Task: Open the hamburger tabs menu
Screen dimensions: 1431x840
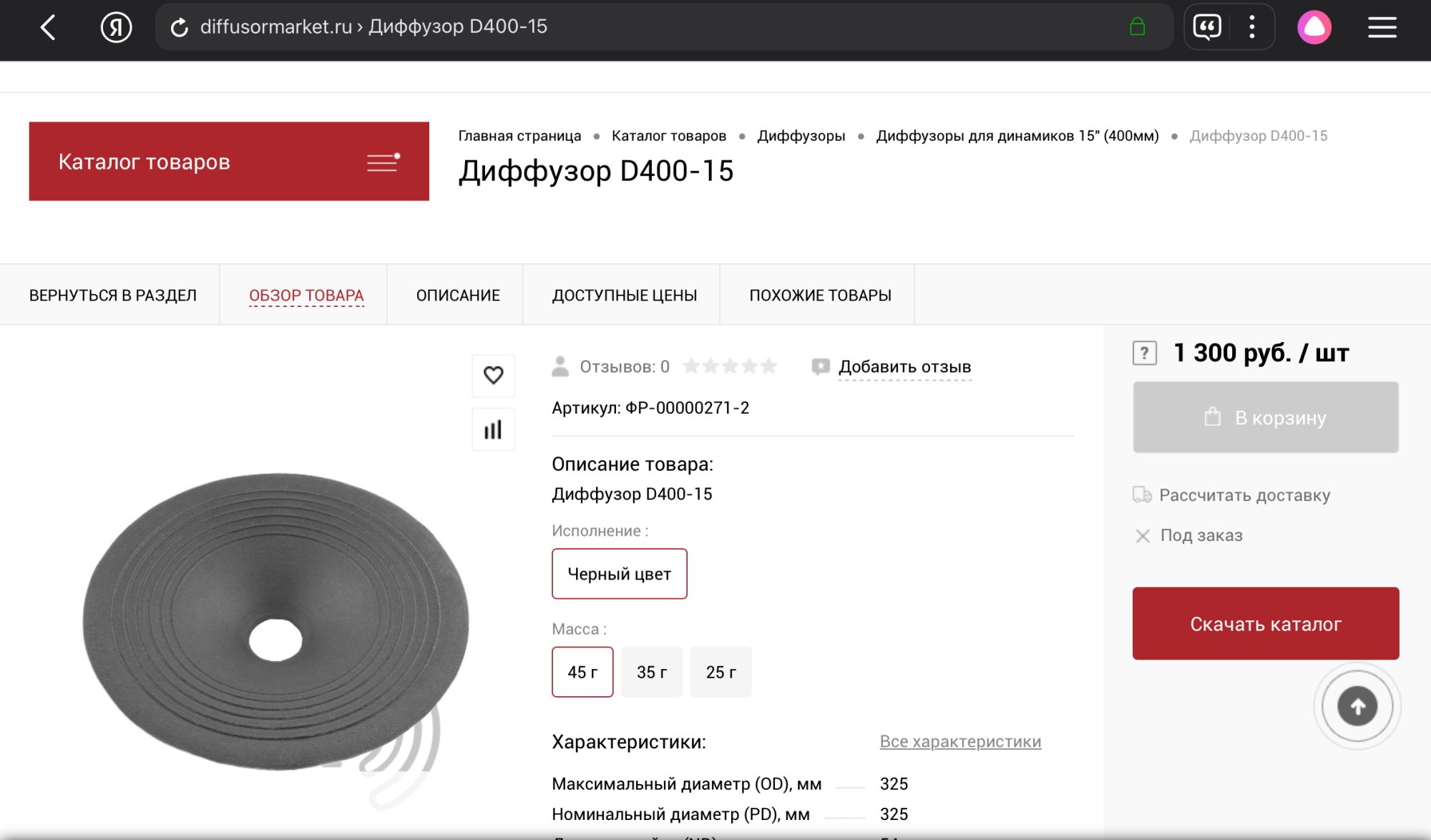Action: click(x=1382, y=28)
